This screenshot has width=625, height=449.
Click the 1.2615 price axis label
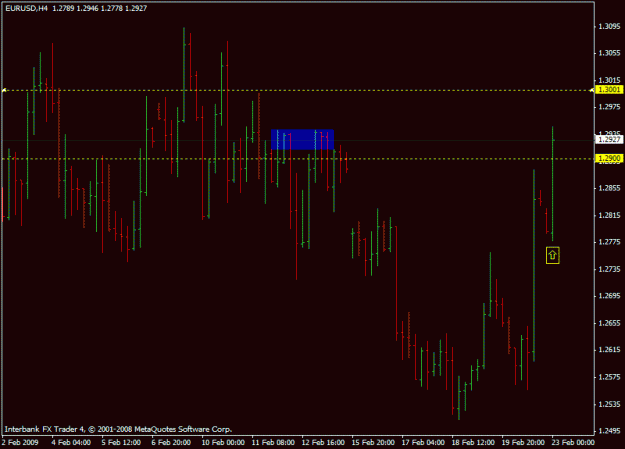609,350
